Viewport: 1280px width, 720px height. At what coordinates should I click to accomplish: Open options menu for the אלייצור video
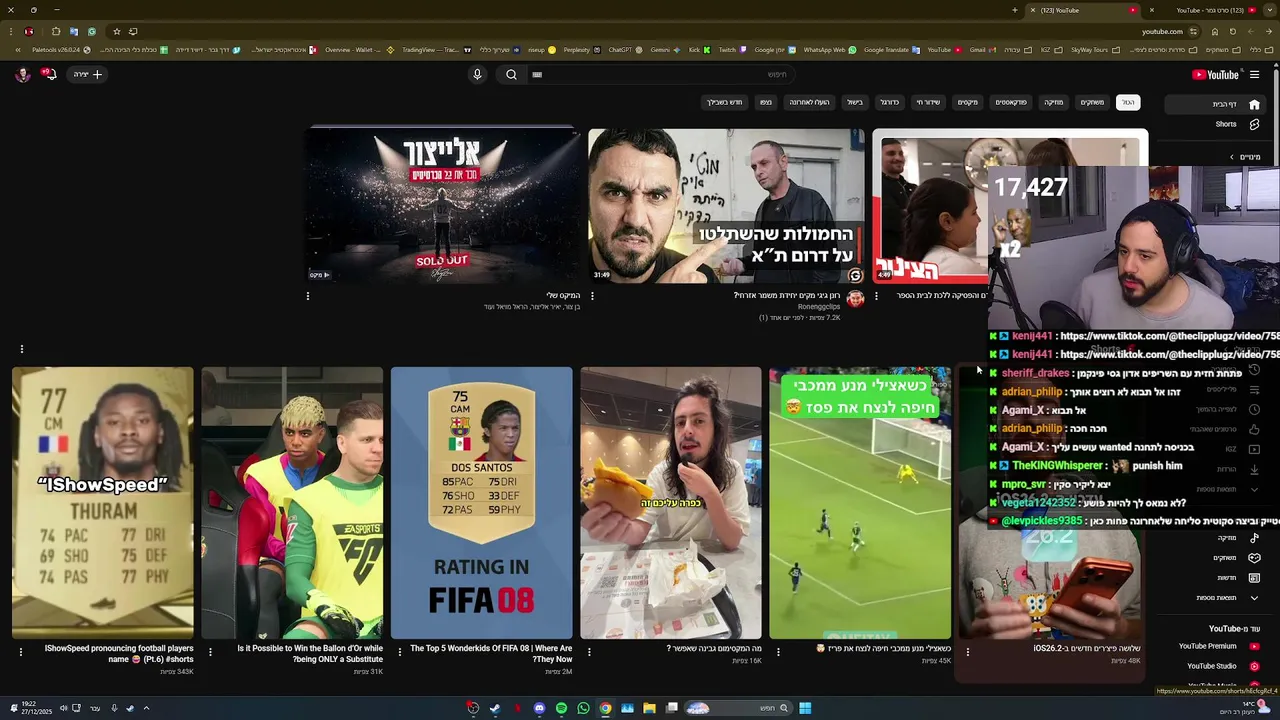(x=308, y=296)
